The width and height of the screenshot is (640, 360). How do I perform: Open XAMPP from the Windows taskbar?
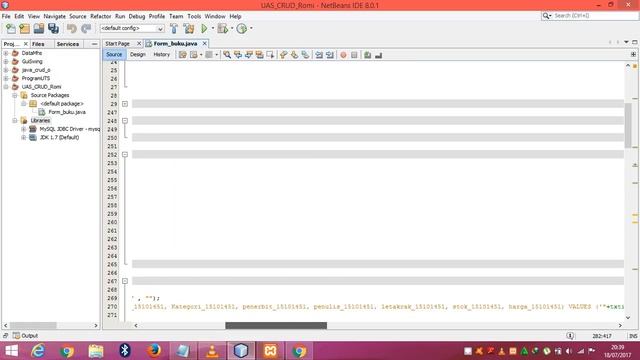point(270,351)
